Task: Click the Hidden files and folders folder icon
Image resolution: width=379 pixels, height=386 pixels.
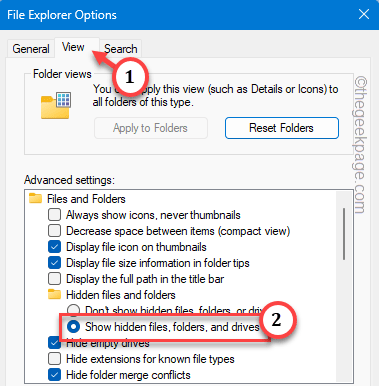Action: 54,295
